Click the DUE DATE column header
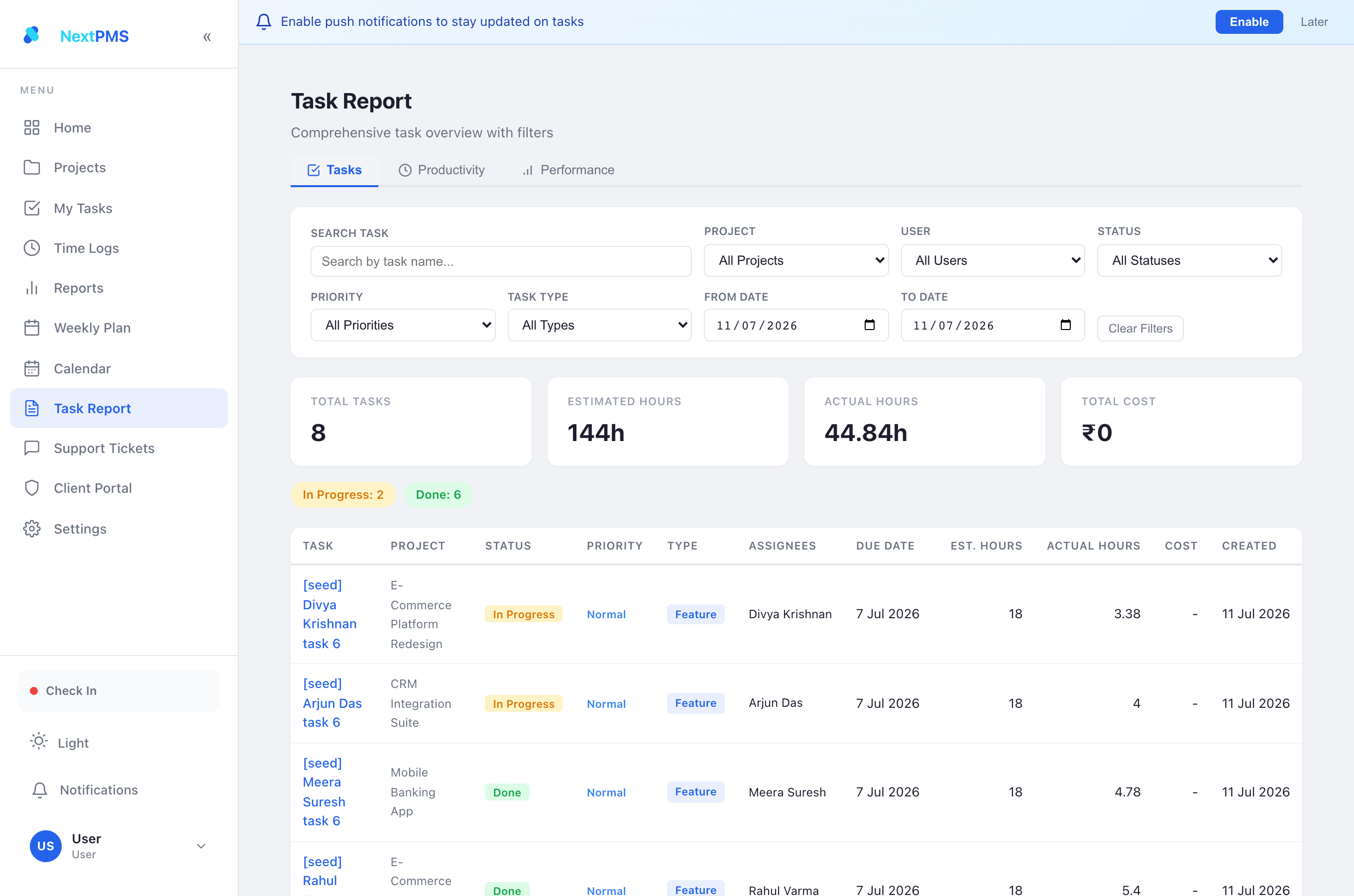The width and height of the screenshot is (1354, 896). (885, 546)
